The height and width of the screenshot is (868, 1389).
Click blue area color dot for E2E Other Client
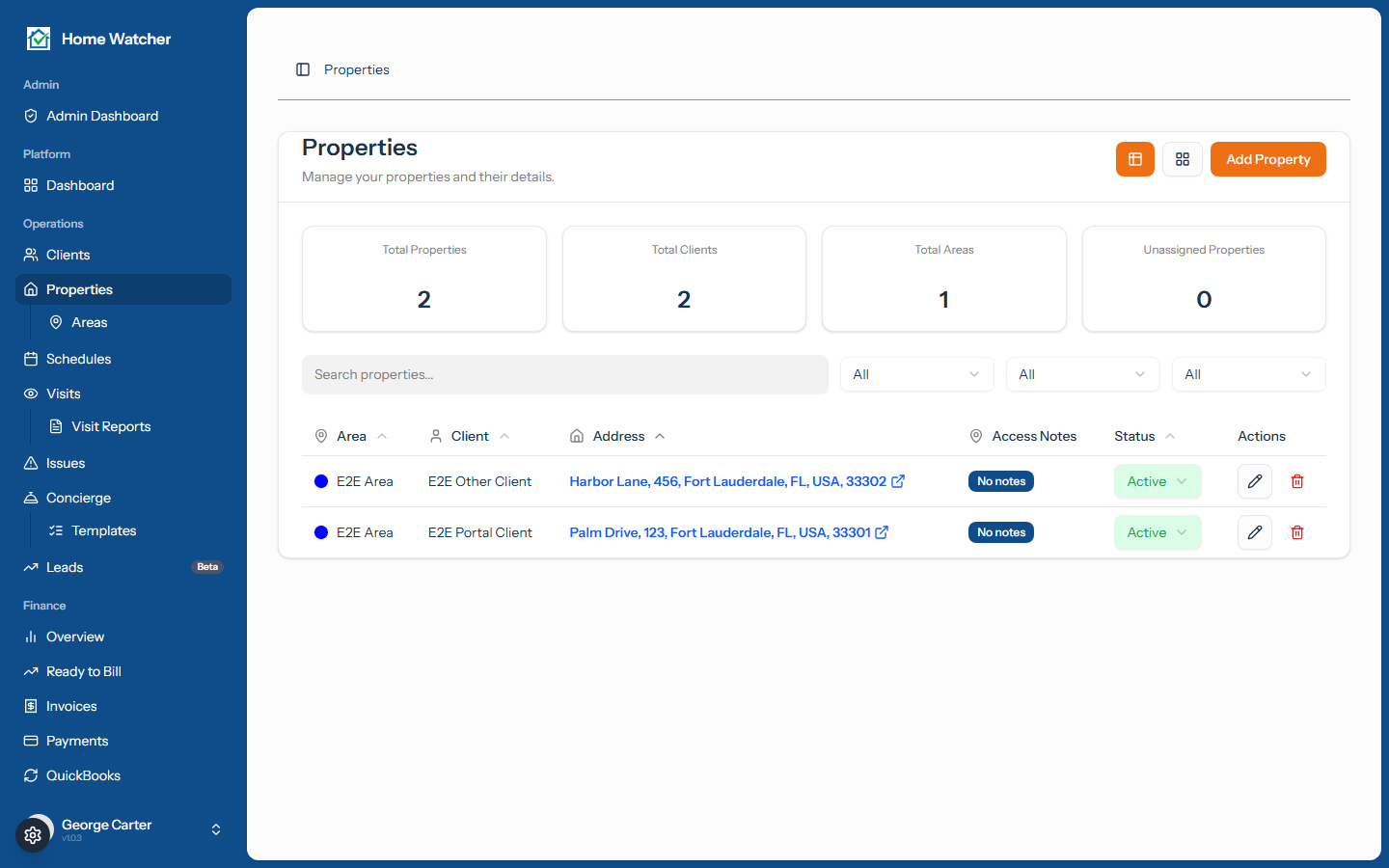click(321, 481)
